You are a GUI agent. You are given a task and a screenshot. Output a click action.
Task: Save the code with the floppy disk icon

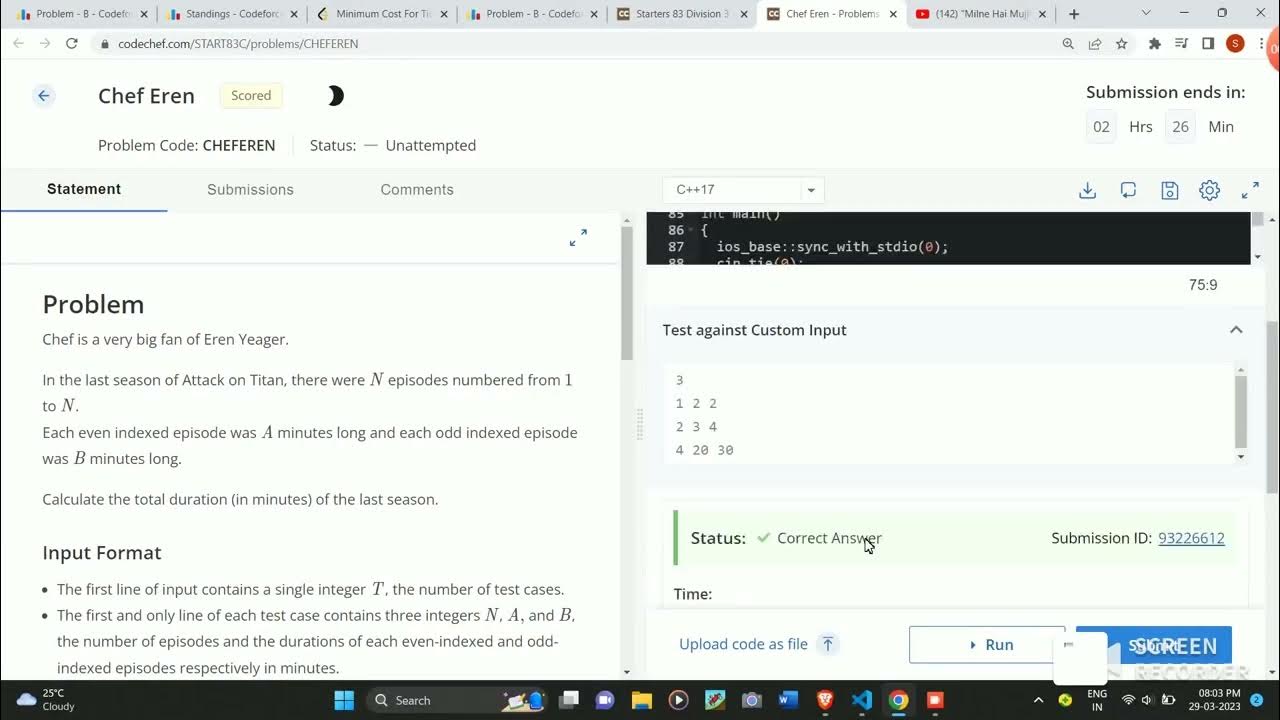[1169, 190]
